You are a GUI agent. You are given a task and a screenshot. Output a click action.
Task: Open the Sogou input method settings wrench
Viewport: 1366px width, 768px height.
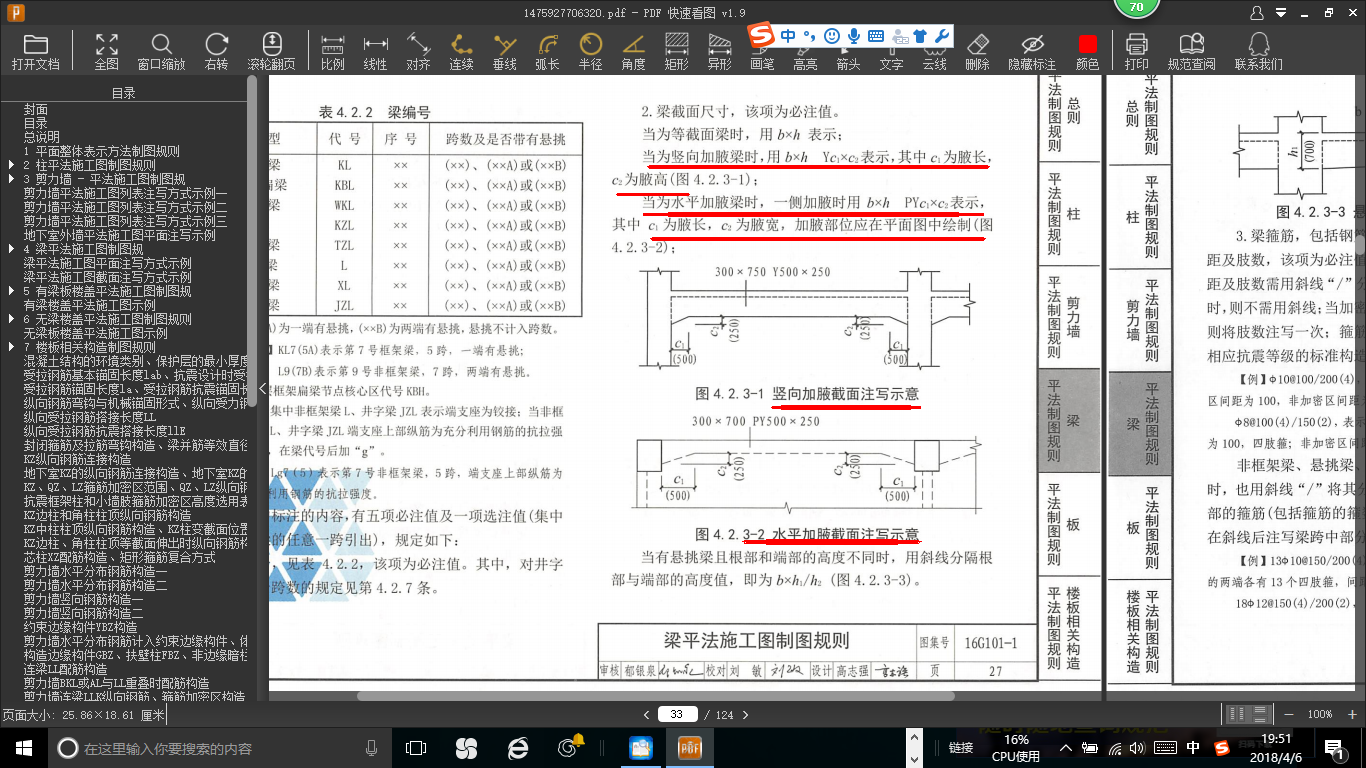pyautogui.click(x=941, y=36)
